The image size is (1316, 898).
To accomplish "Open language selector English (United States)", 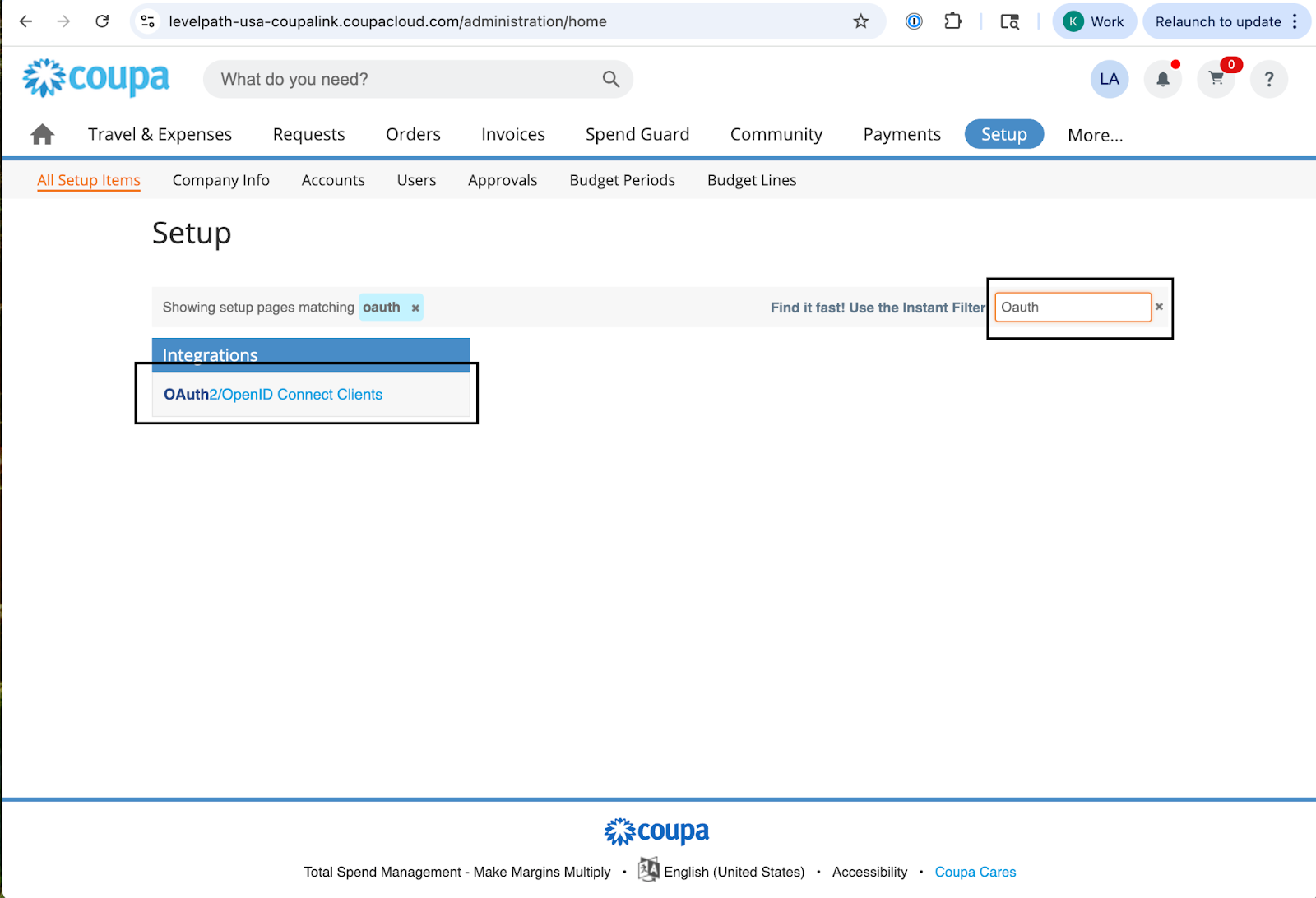I will [733, 872].
